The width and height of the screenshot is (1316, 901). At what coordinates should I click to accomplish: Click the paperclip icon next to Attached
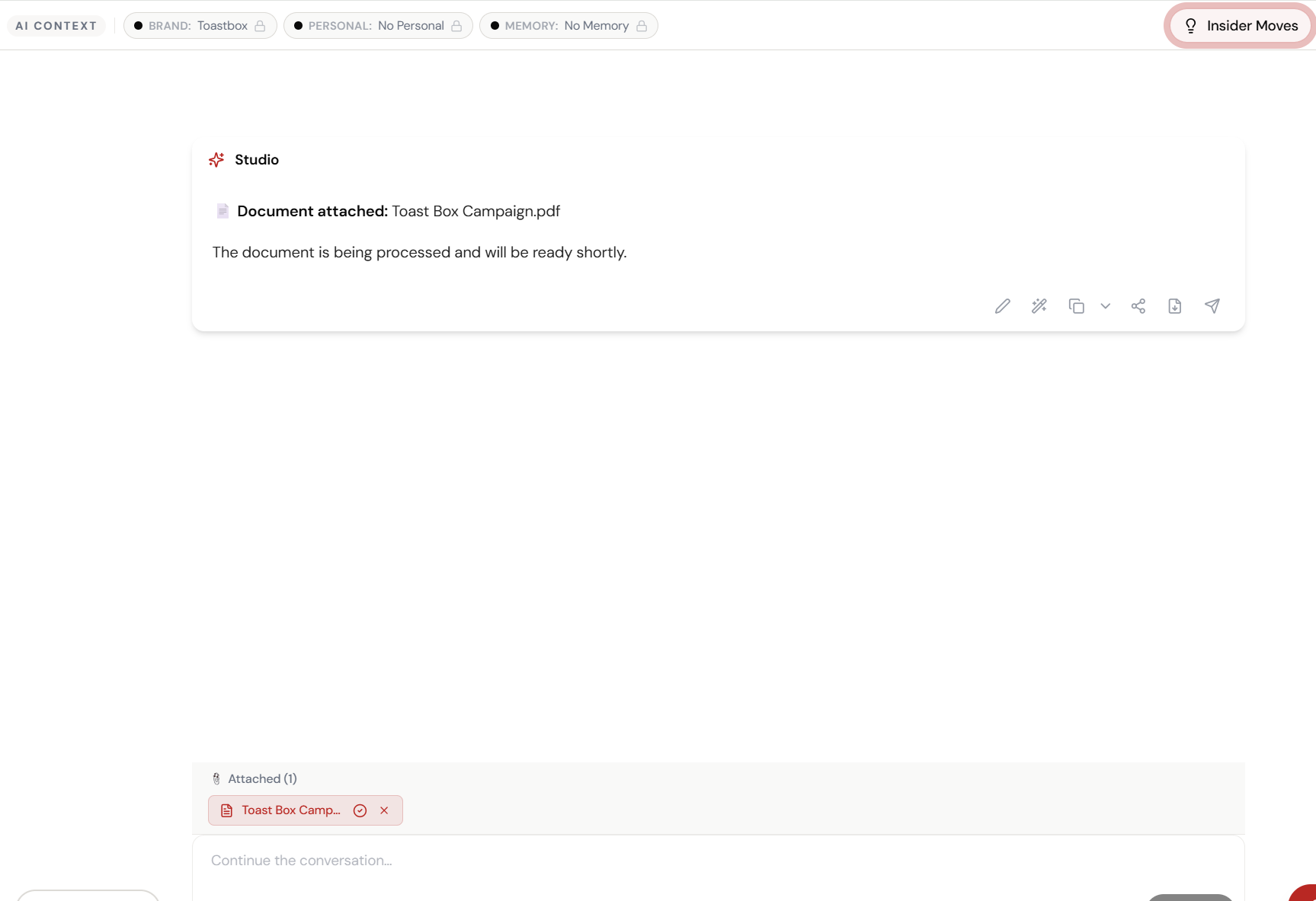tap(216, 778)
